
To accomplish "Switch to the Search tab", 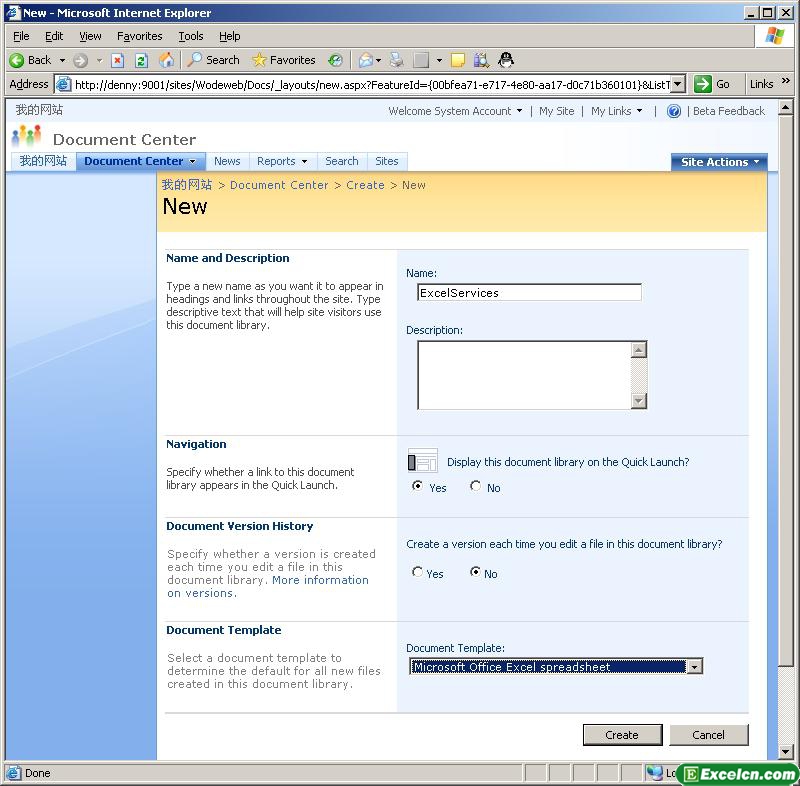I will (x=342, y=161).
